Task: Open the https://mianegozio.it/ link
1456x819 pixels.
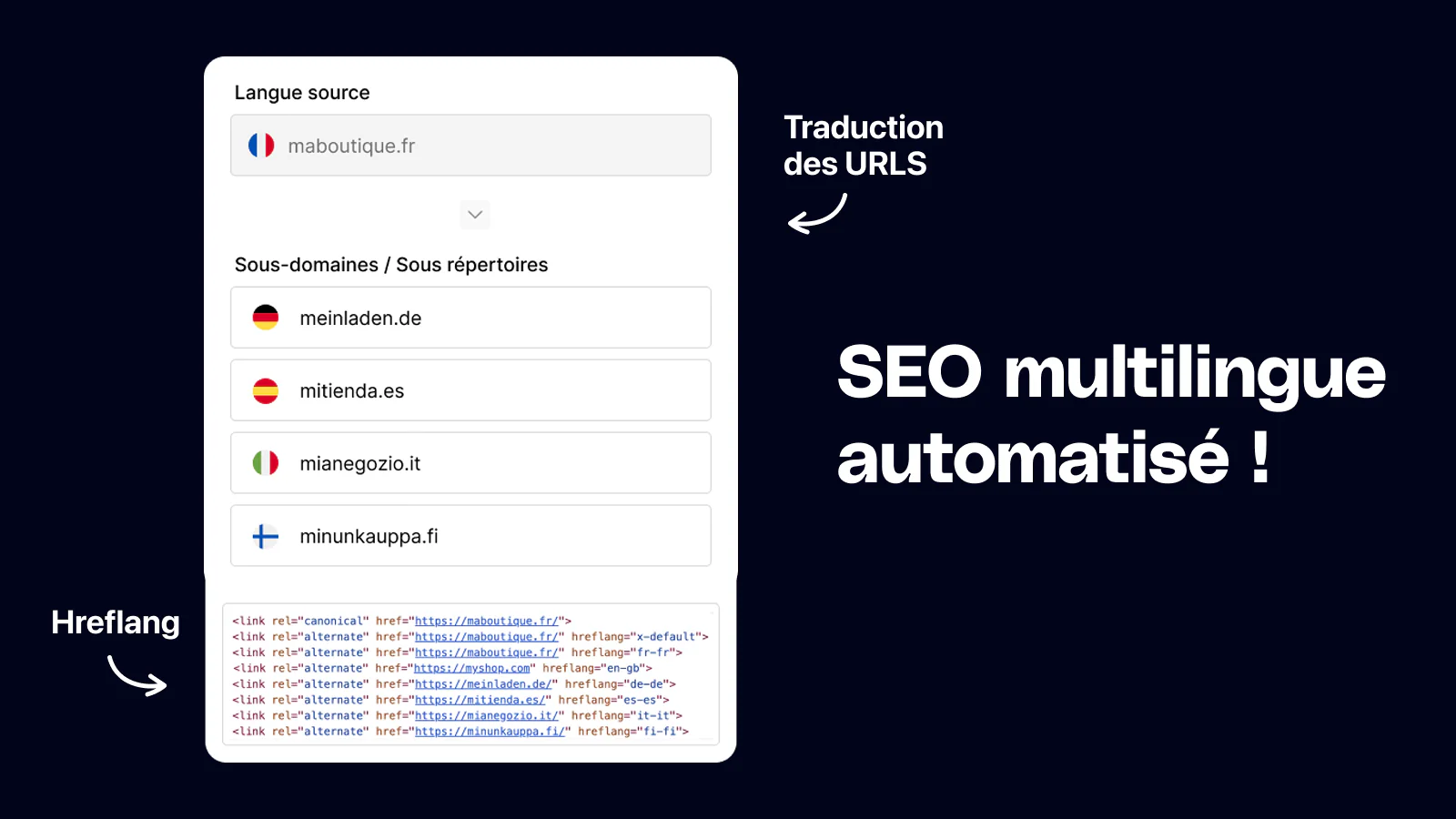Action: (x=487, y=715)
